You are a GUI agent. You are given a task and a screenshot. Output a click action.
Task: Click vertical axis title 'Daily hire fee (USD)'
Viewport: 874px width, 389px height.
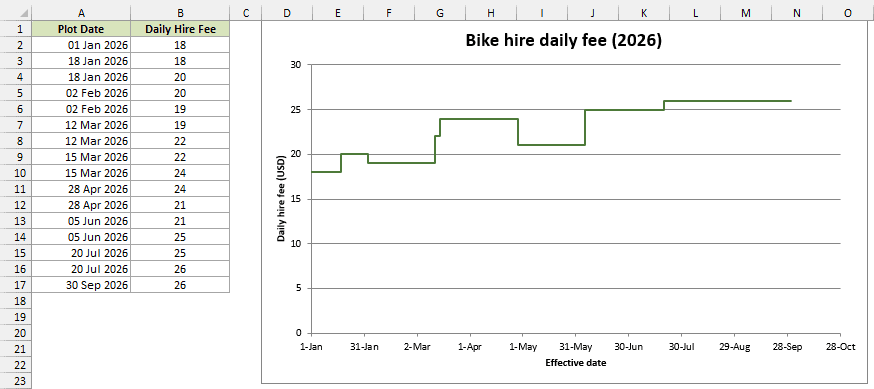click(281, 199)
